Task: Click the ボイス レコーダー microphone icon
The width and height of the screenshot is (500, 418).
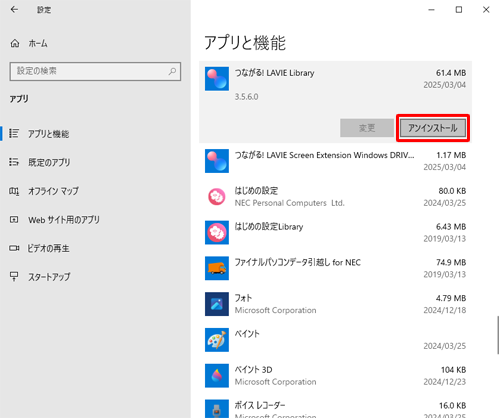Action: tap(217, 409)
